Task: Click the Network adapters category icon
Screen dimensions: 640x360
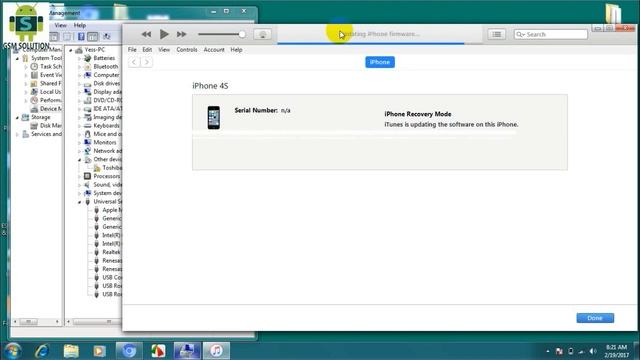Action: tap(87, 151)
